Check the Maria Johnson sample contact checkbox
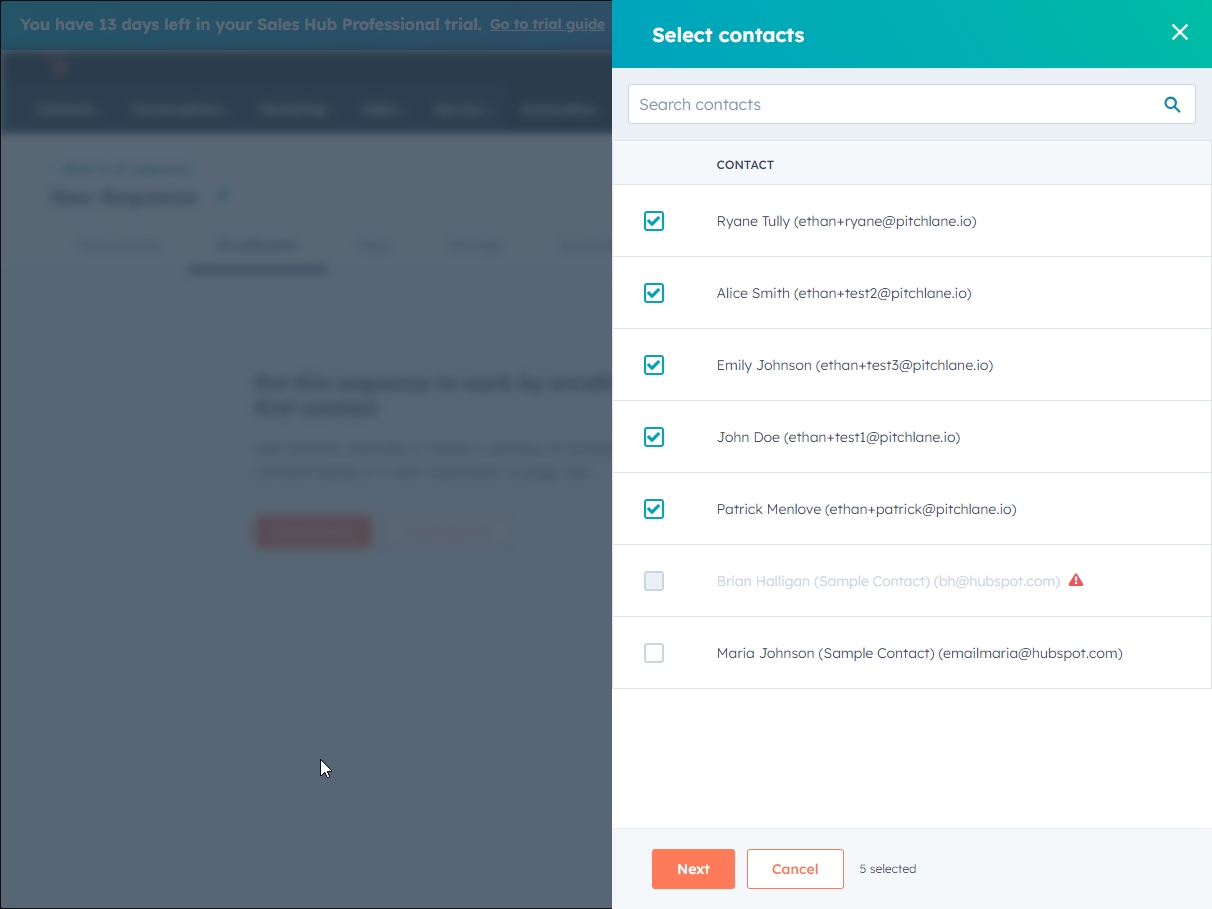Viewport: 1212px width, 909px height. click(x=654, y=653)
